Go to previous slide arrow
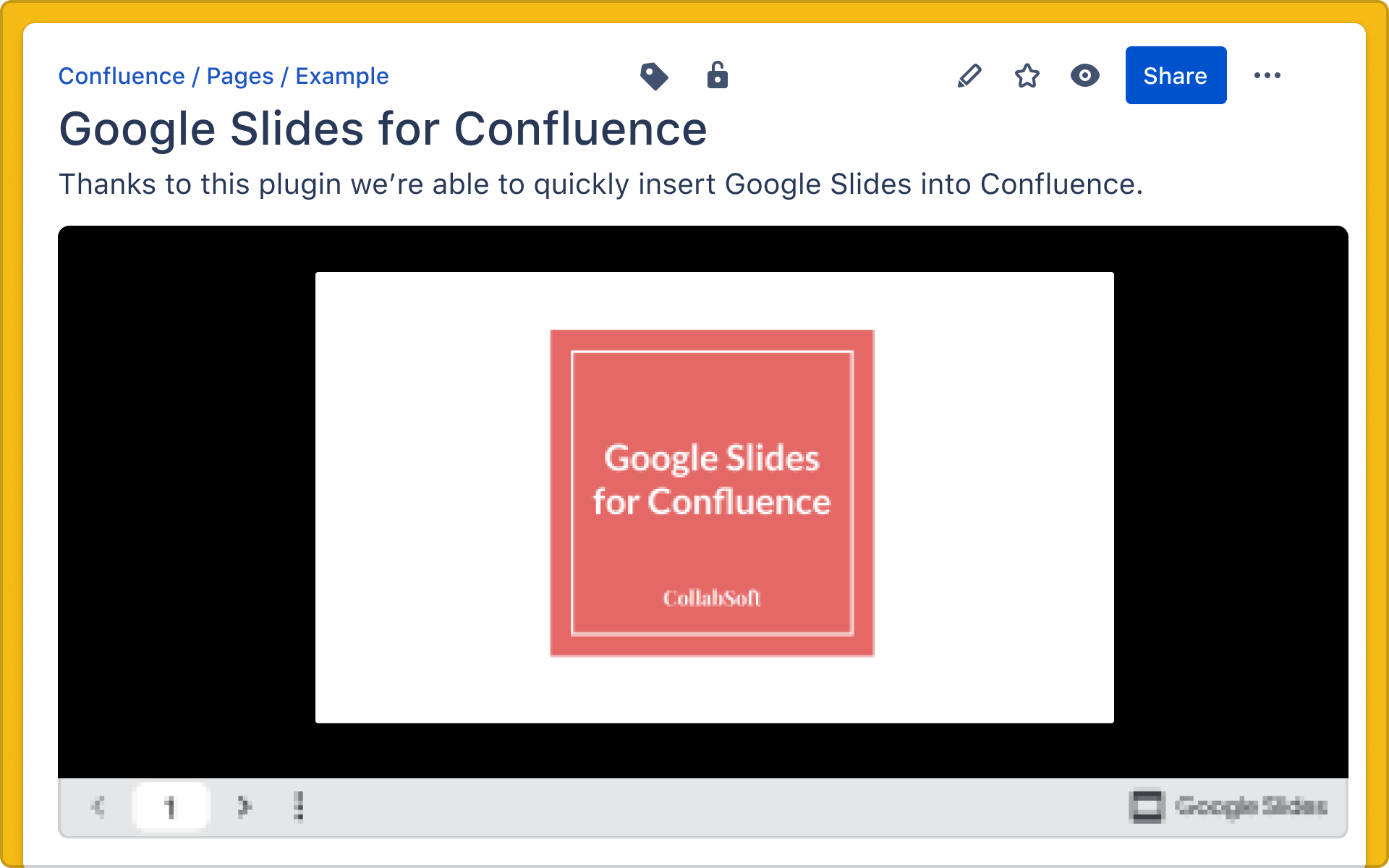This screenshot has height=868, width=1389. click(x=98, y=806)
